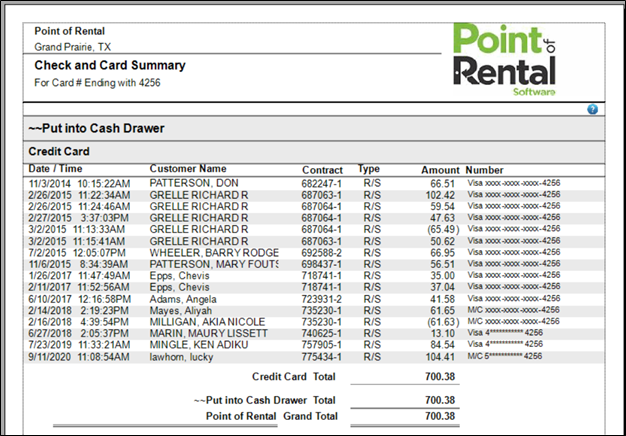This screenshot has height=436, width=626.
Task: Select customer MINGLE, KEN ADIKU
Action: point(199,345)
